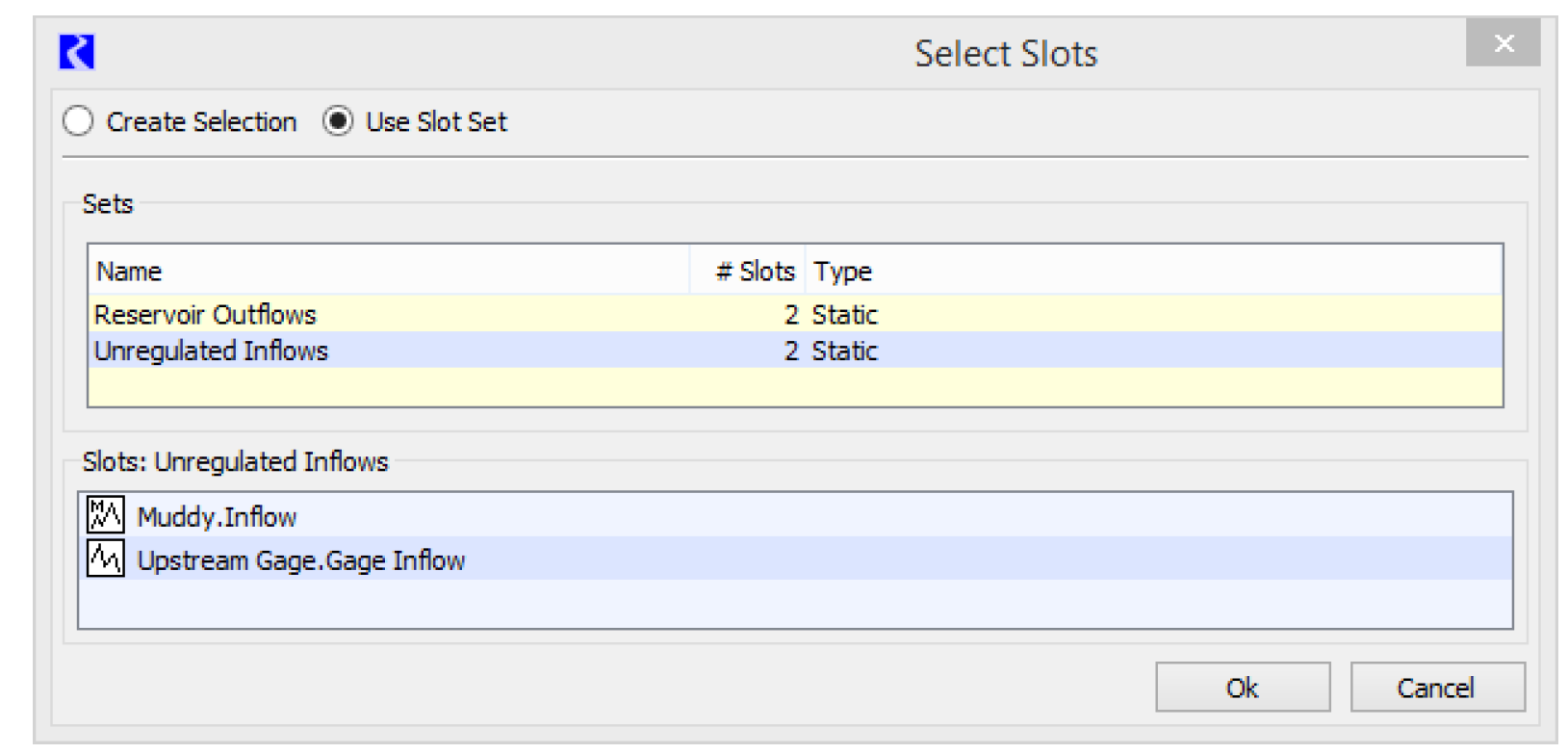Click the Static type of Reservoir Outflows
The width and height of the screenshot is (1568, 754).
point(844,315)
